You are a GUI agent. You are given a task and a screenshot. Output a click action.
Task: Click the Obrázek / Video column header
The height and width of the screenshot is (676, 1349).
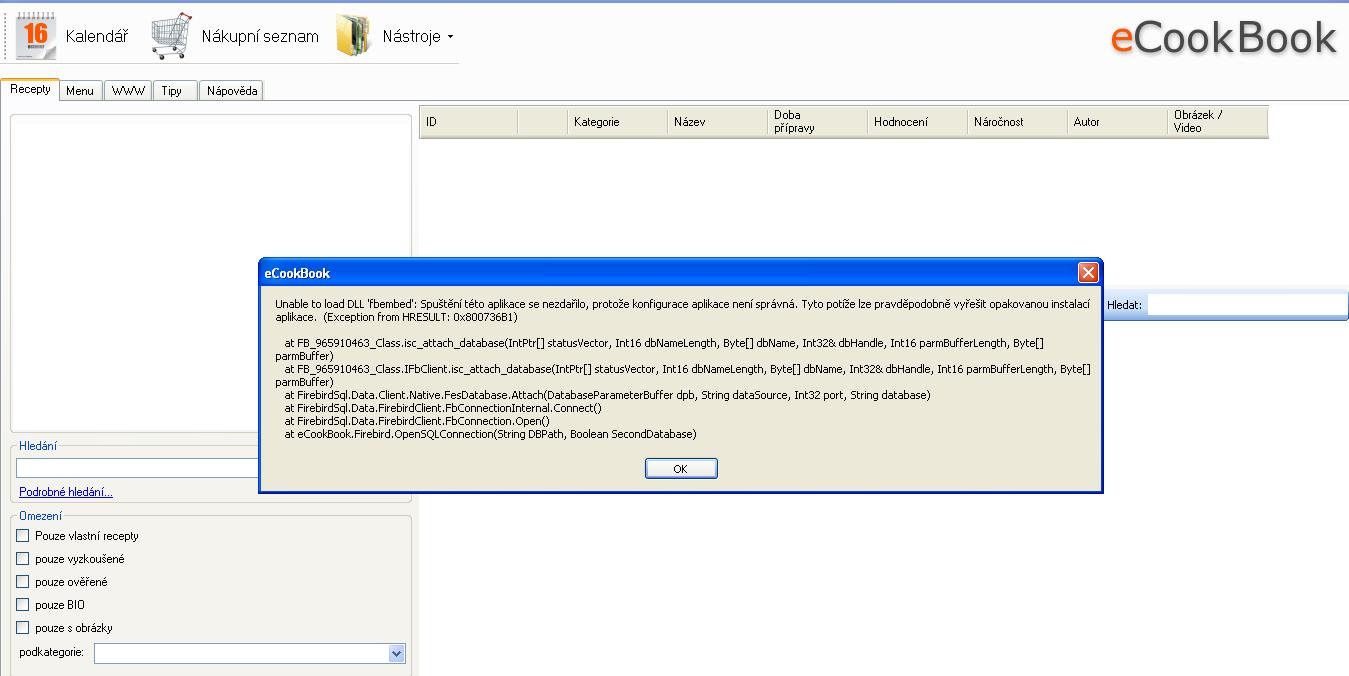click(1217, 122)
